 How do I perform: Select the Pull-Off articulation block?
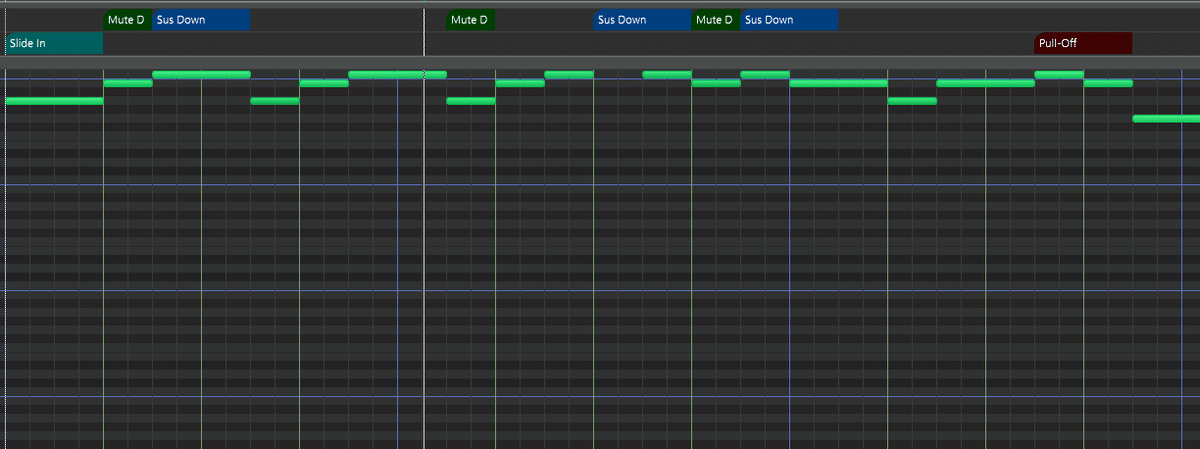1083,43
